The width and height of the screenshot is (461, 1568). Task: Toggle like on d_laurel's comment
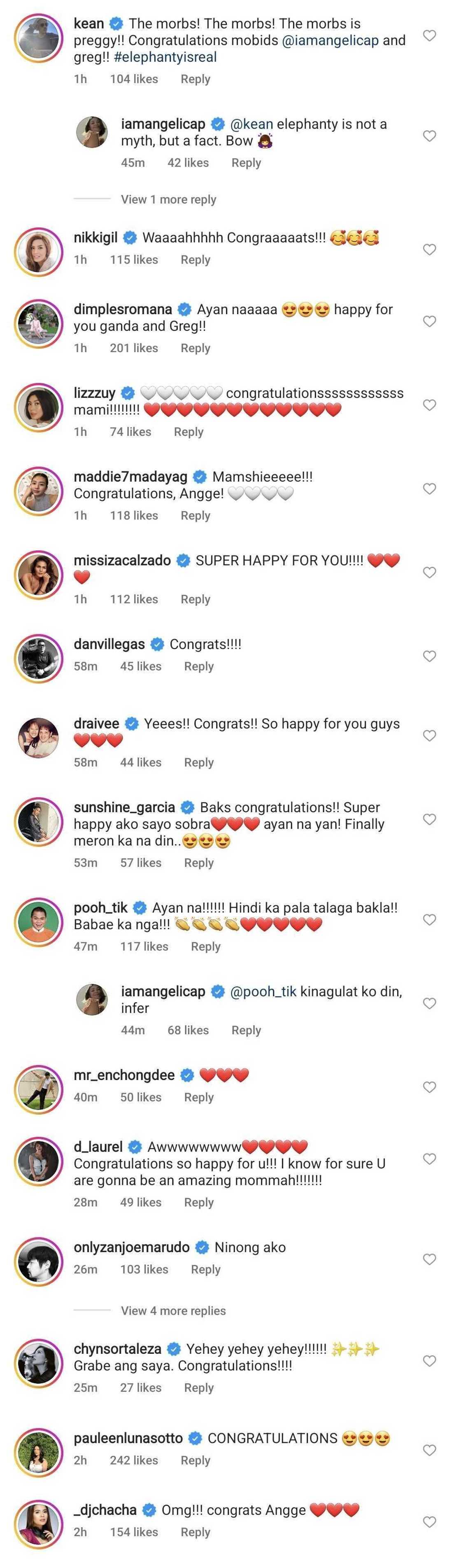tap(429, 1159)
